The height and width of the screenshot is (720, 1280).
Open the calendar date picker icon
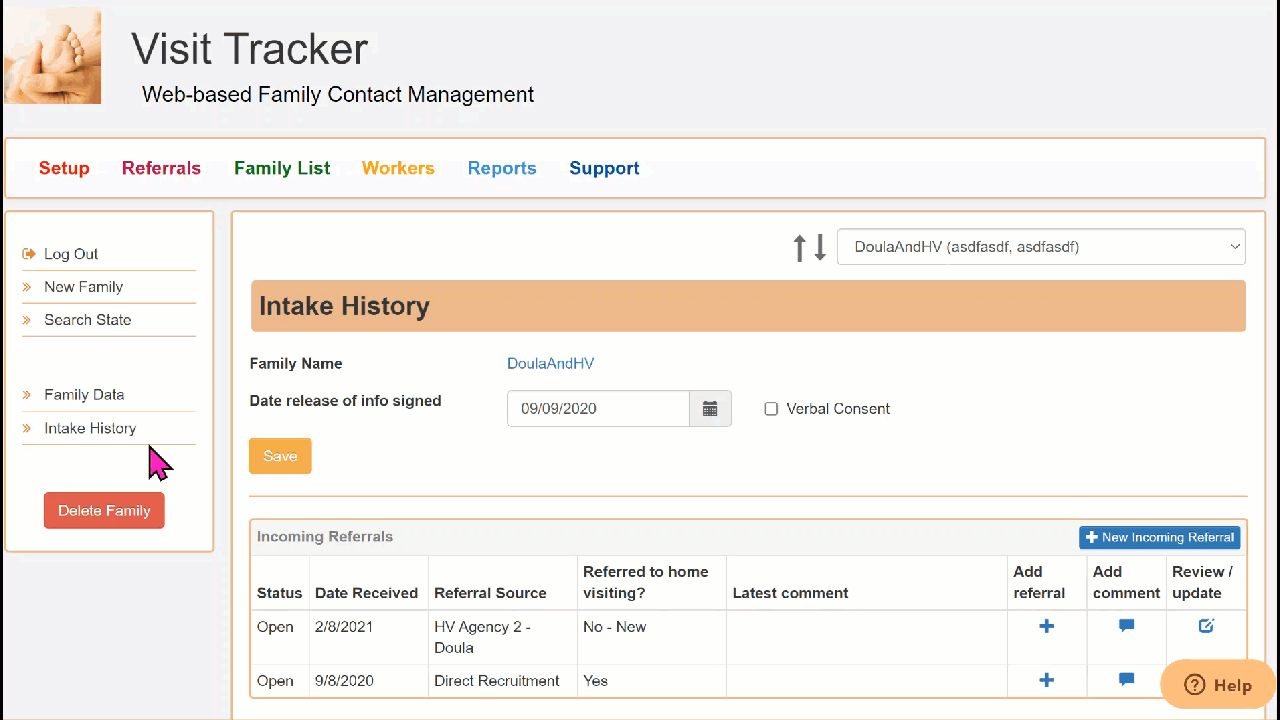(710, 409)
